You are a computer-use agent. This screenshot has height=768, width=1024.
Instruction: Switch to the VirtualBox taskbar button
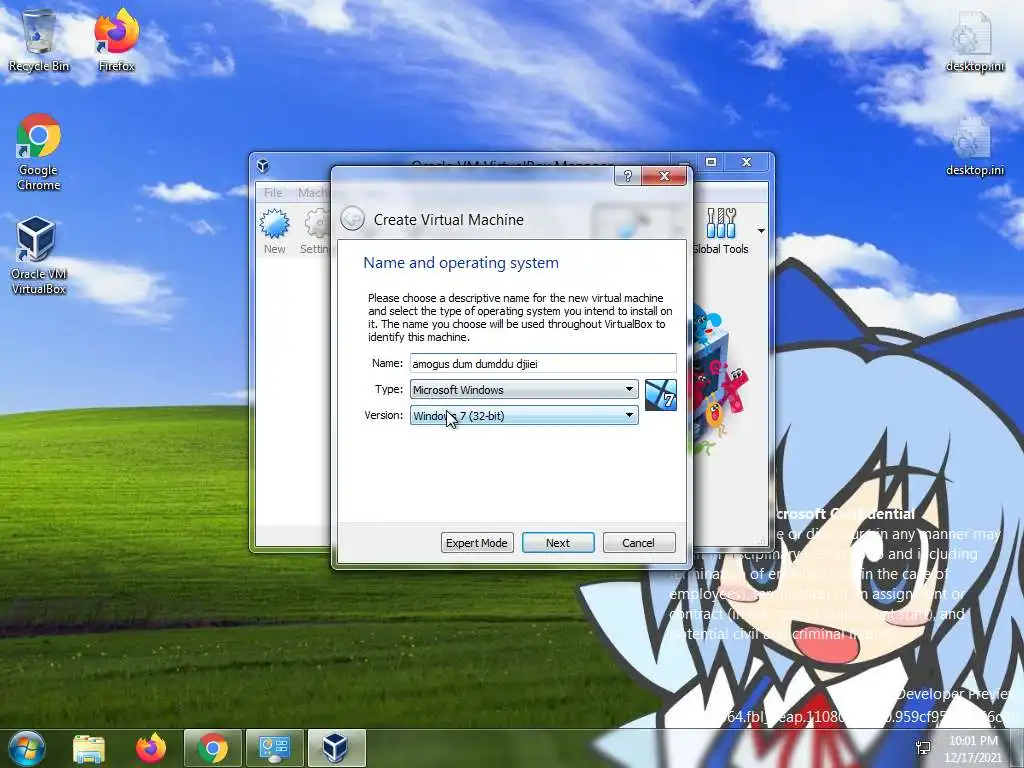pos(336,748)
